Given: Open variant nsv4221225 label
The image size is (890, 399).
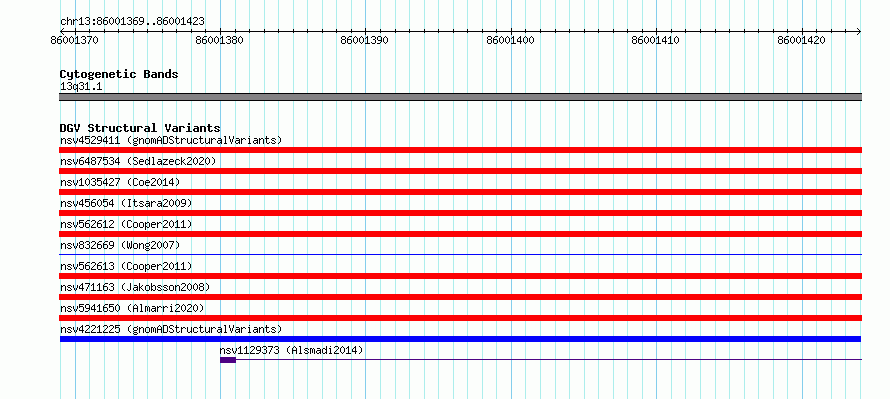Looking at the screenshot, I should [171, 329].
